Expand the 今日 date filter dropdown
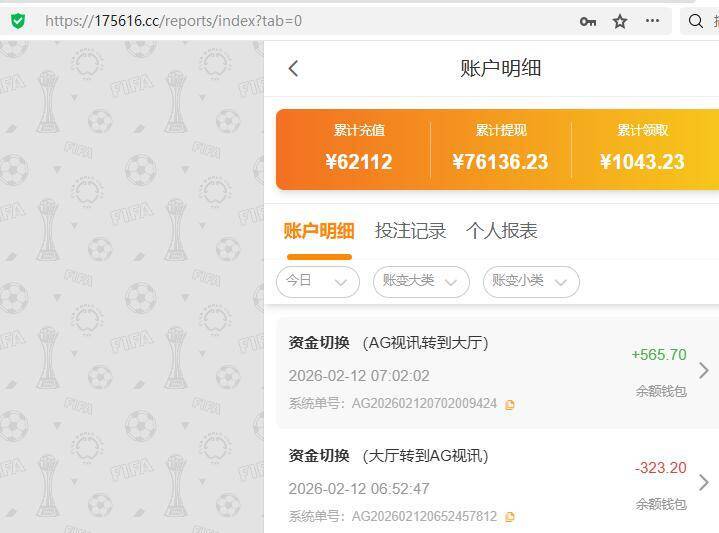719x533 pixels. tap(317, 282)
